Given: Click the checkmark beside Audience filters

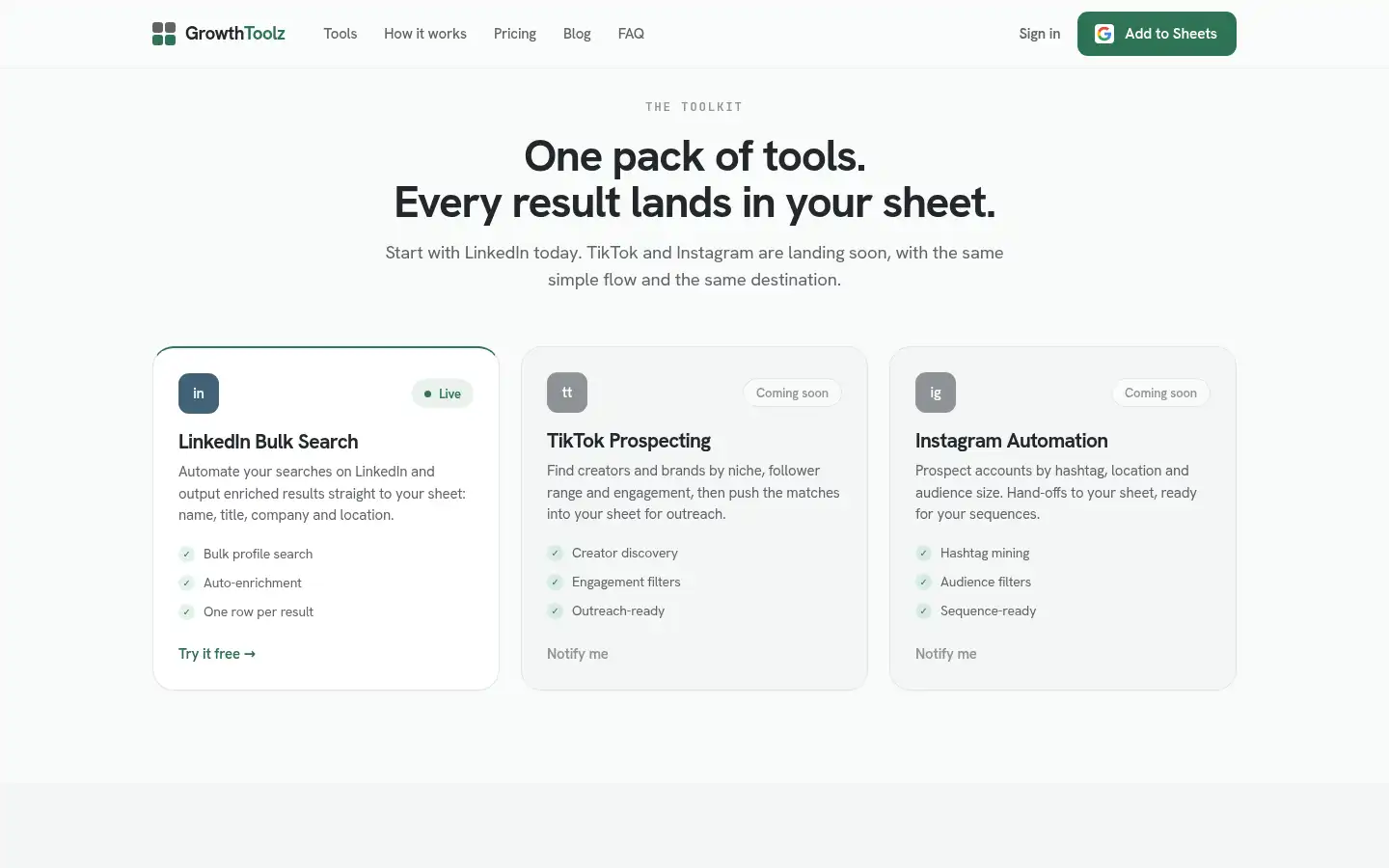Looking at the screenshot, I should point(923,582).
